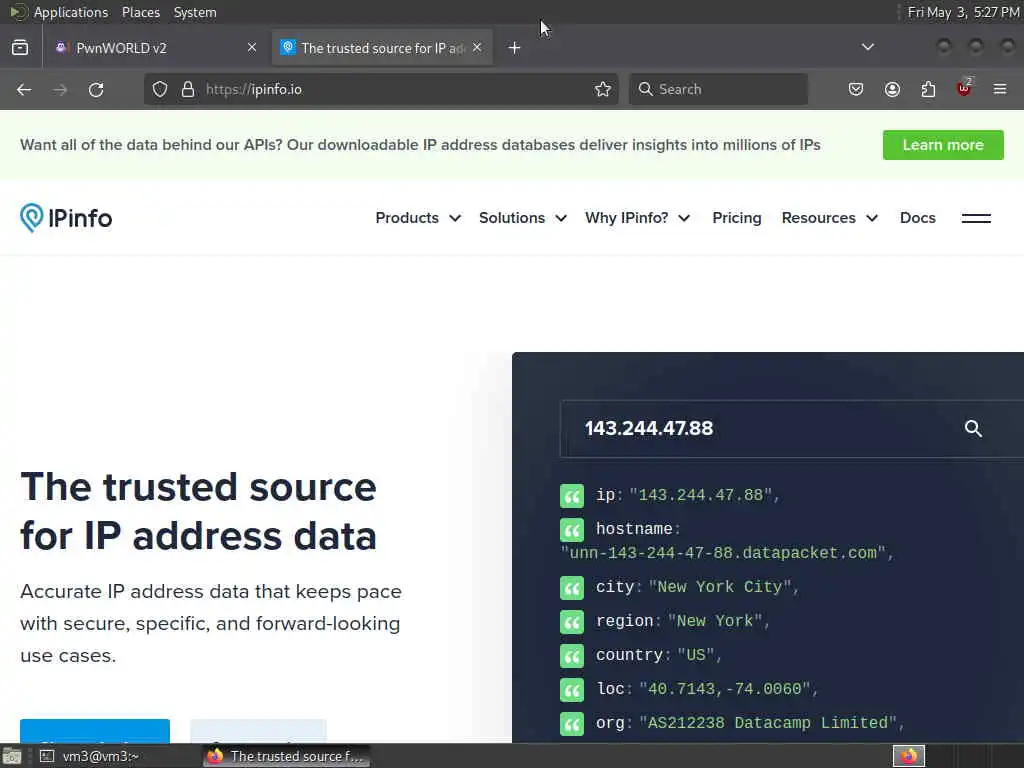
Task: Click the quote icon beside city
Action: click(572, 588)
